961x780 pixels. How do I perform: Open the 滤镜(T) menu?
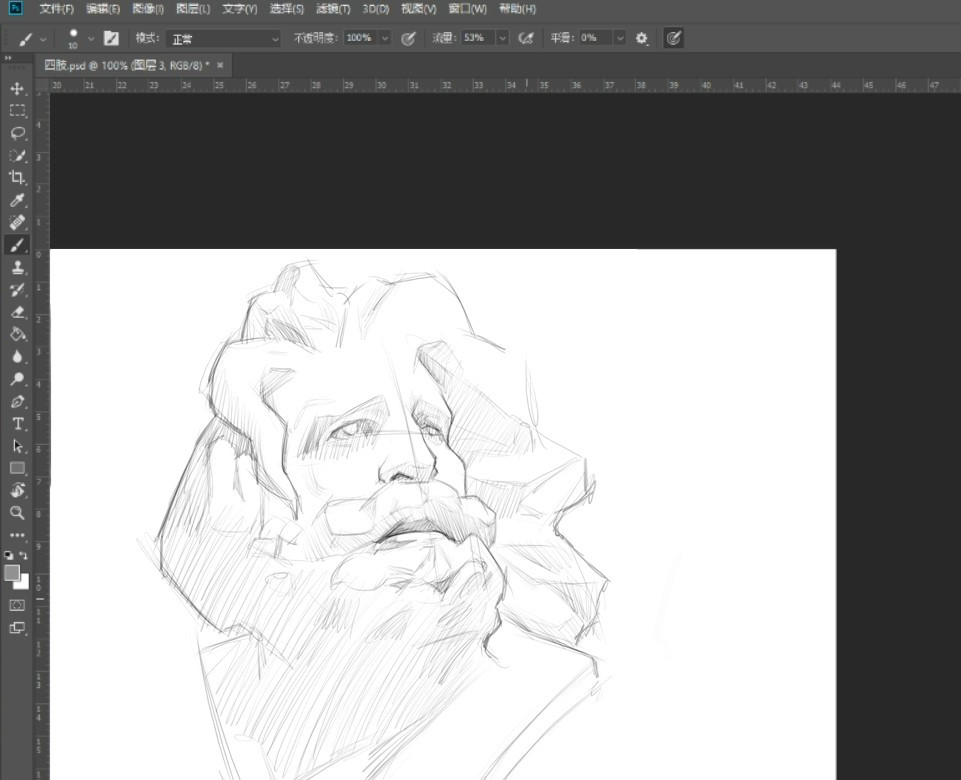coord(333,9)
